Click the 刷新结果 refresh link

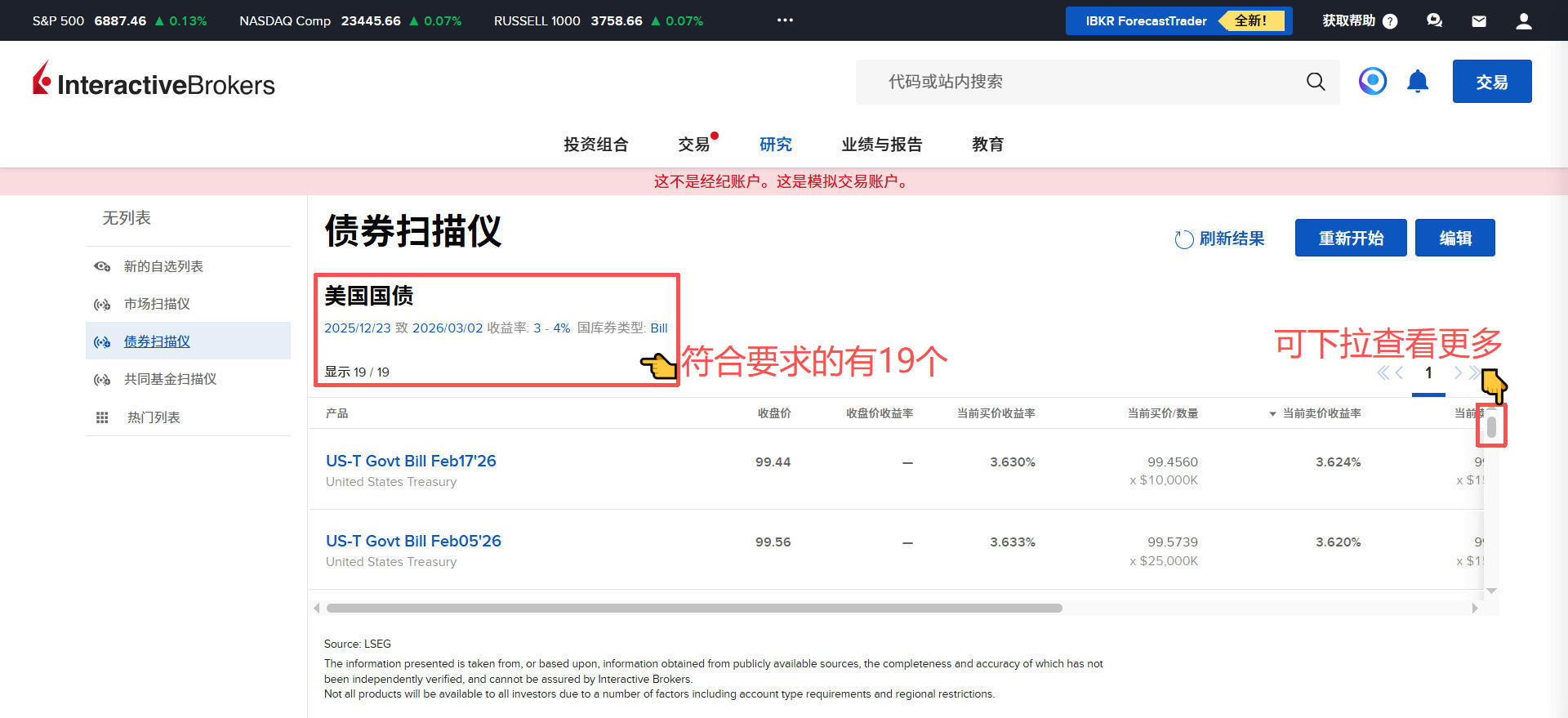[x=1220, y=239]
